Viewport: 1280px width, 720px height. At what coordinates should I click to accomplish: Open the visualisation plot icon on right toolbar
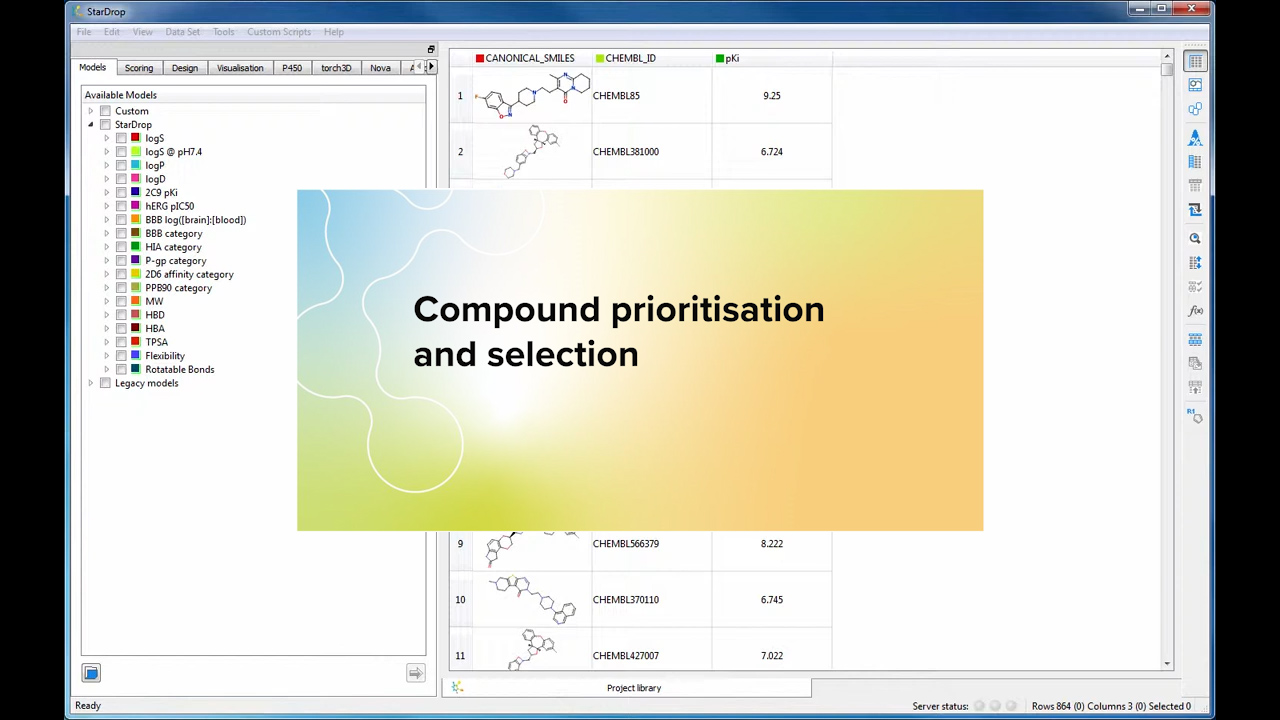[1195, 85]
